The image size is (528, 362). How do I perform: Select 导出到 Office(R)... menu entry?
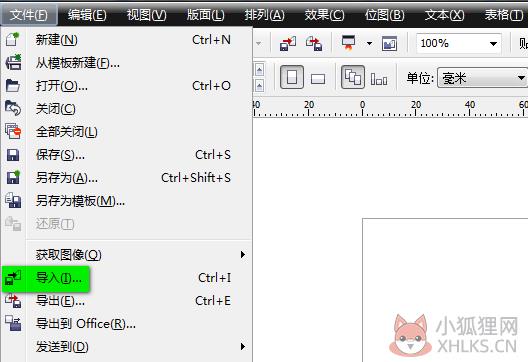pos(127,324)
